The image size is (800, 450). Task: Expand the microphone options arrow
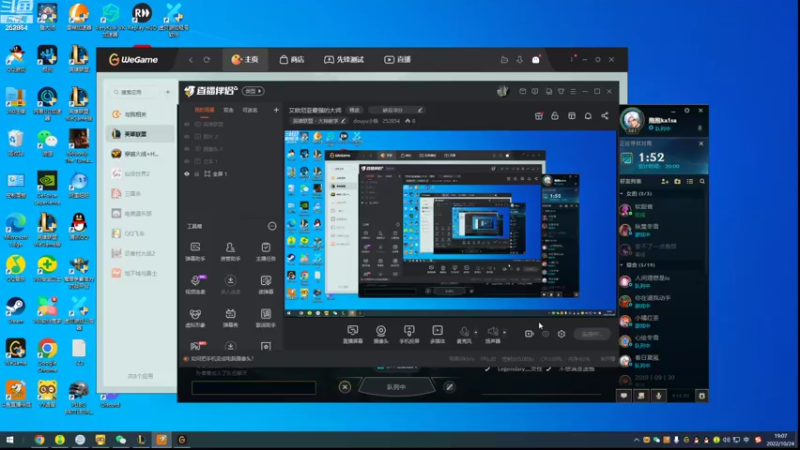tap(476, 332)
